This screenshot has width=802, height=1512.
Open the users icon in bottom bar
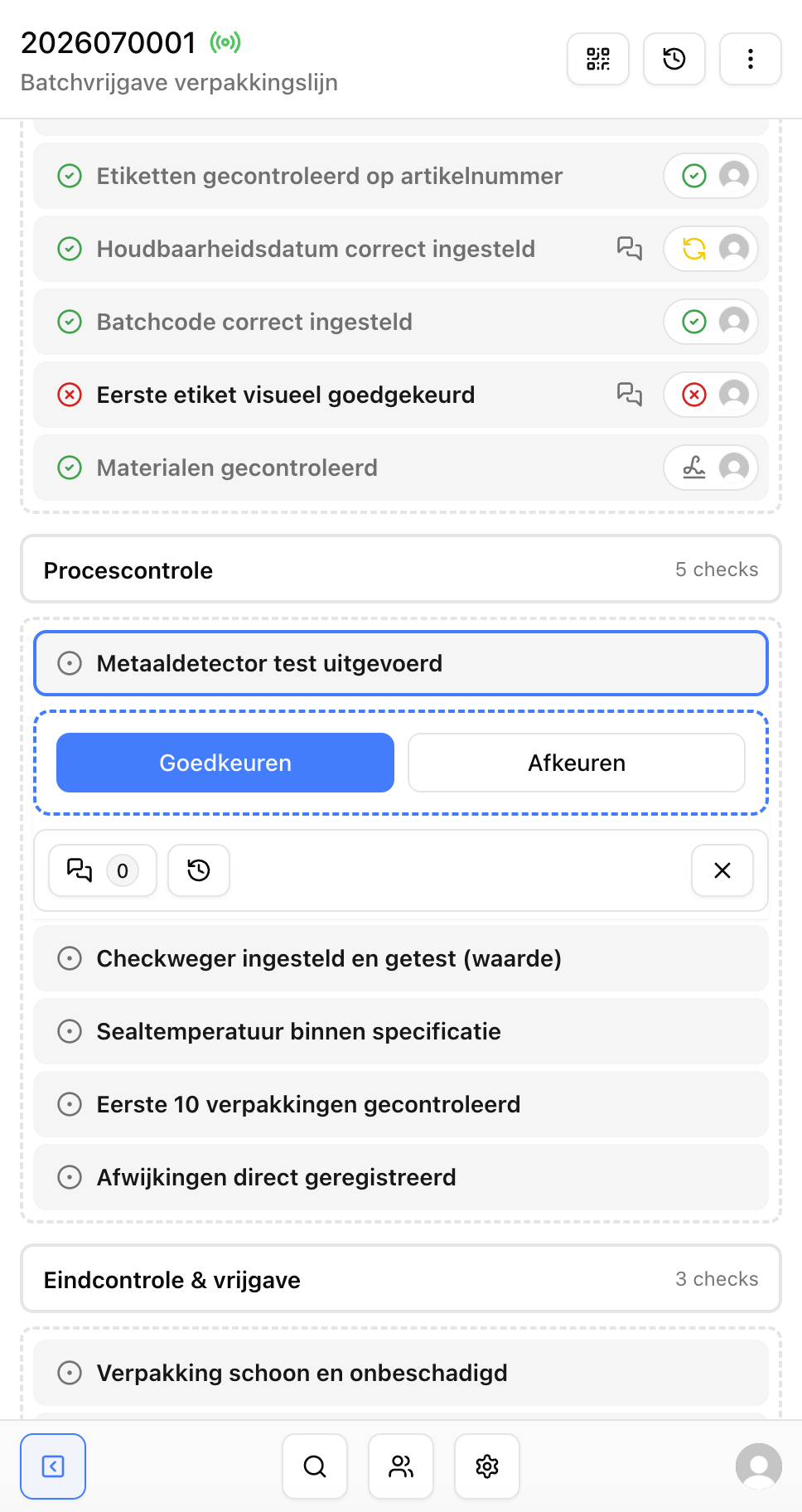tap(401, 1466)
